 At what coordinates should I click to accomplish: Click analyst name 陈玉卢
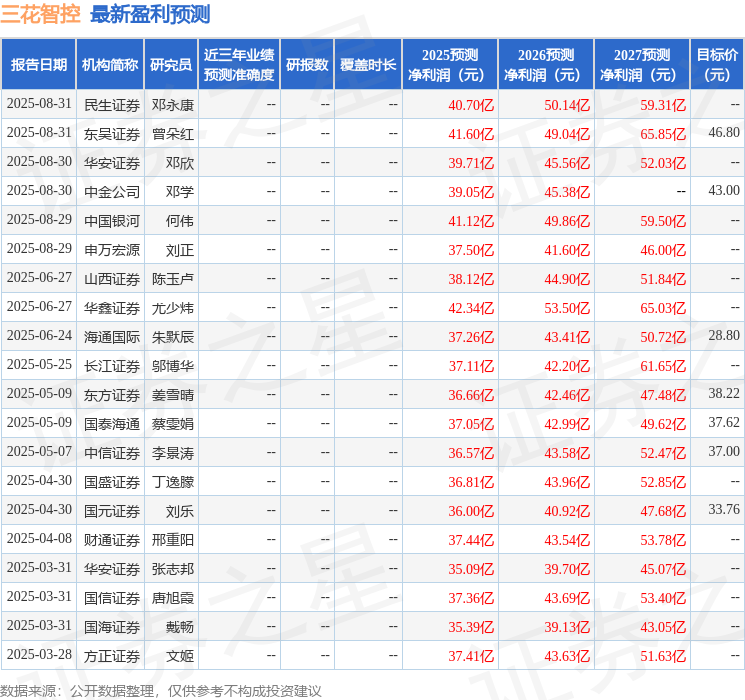172,279
